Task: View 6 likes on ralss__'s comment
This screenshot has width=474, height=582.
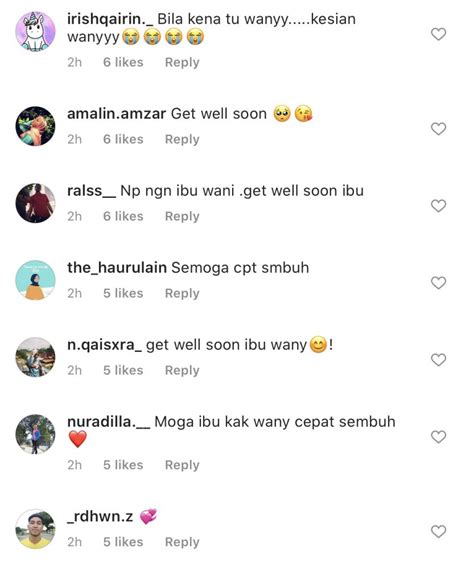Action: [x=123, y=216]
